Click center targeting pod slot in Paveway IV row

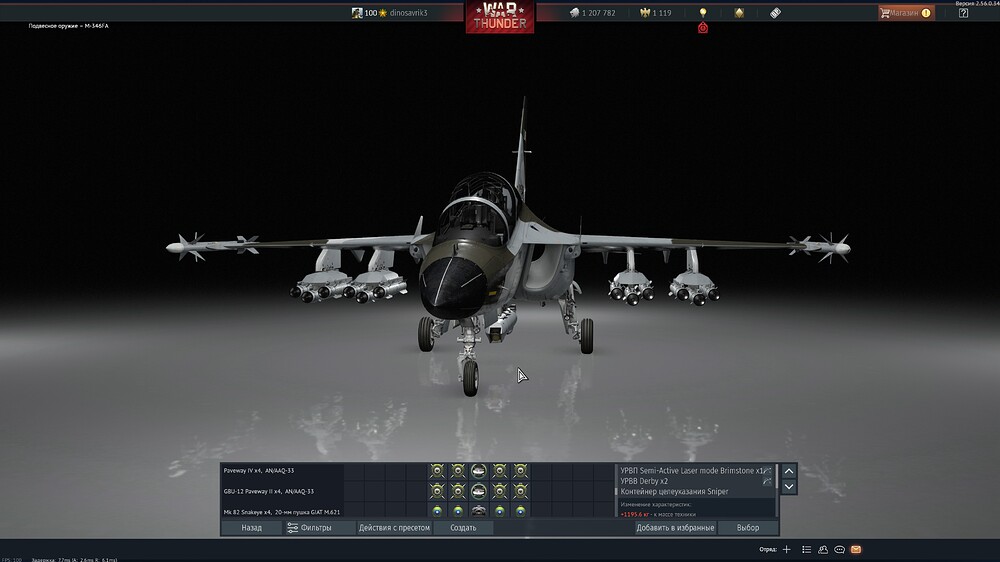(x=478, y=471)
